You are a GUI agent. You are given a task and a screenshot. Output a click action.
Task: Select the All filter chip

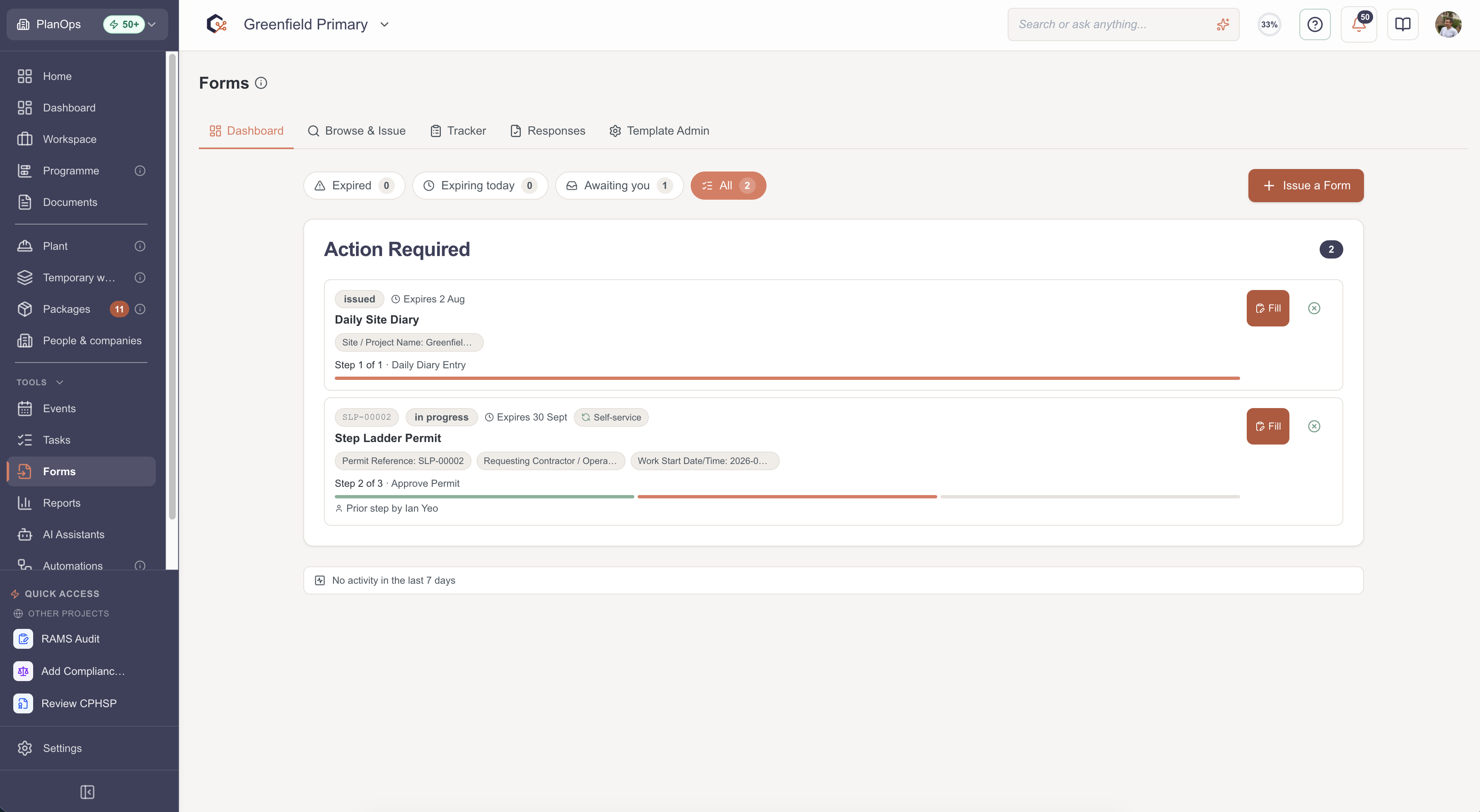728,186
